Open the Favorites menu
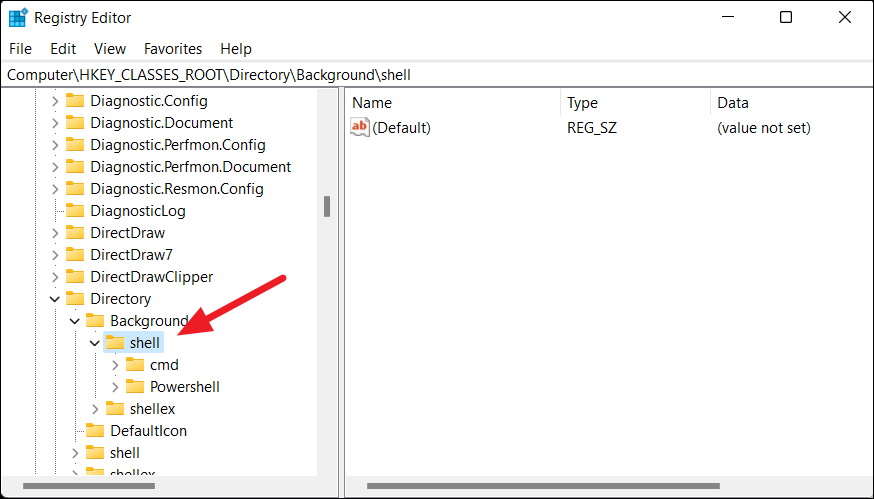This screenshot has height=499, width=874. pos(172,48)
